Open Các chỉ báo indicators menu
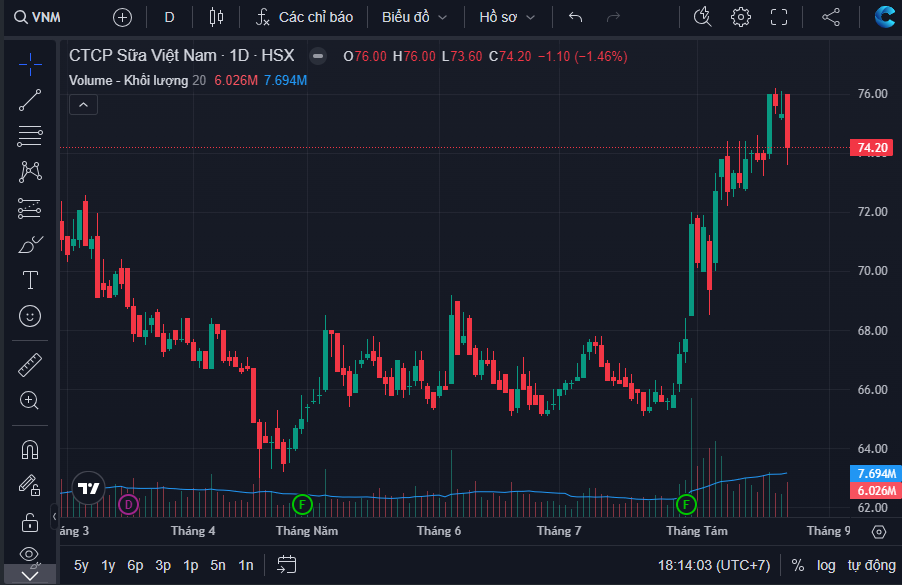The image size is (902, 585). (304, 17)
